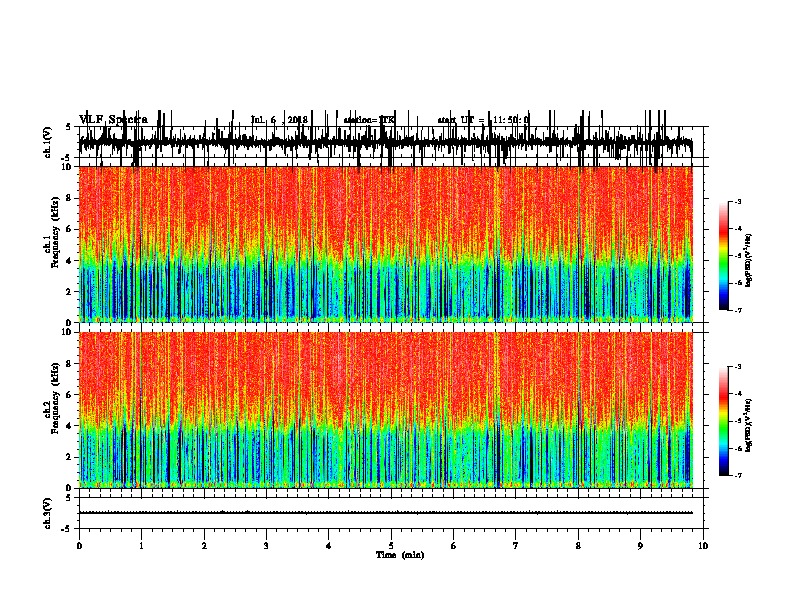This screenshot has height=612, width=792.
Task: Click the time axis tick label "9"
Action: (640, 545)
